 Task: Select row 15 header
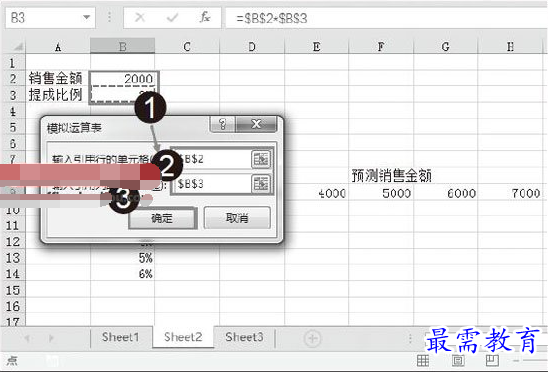click(13, 290)
